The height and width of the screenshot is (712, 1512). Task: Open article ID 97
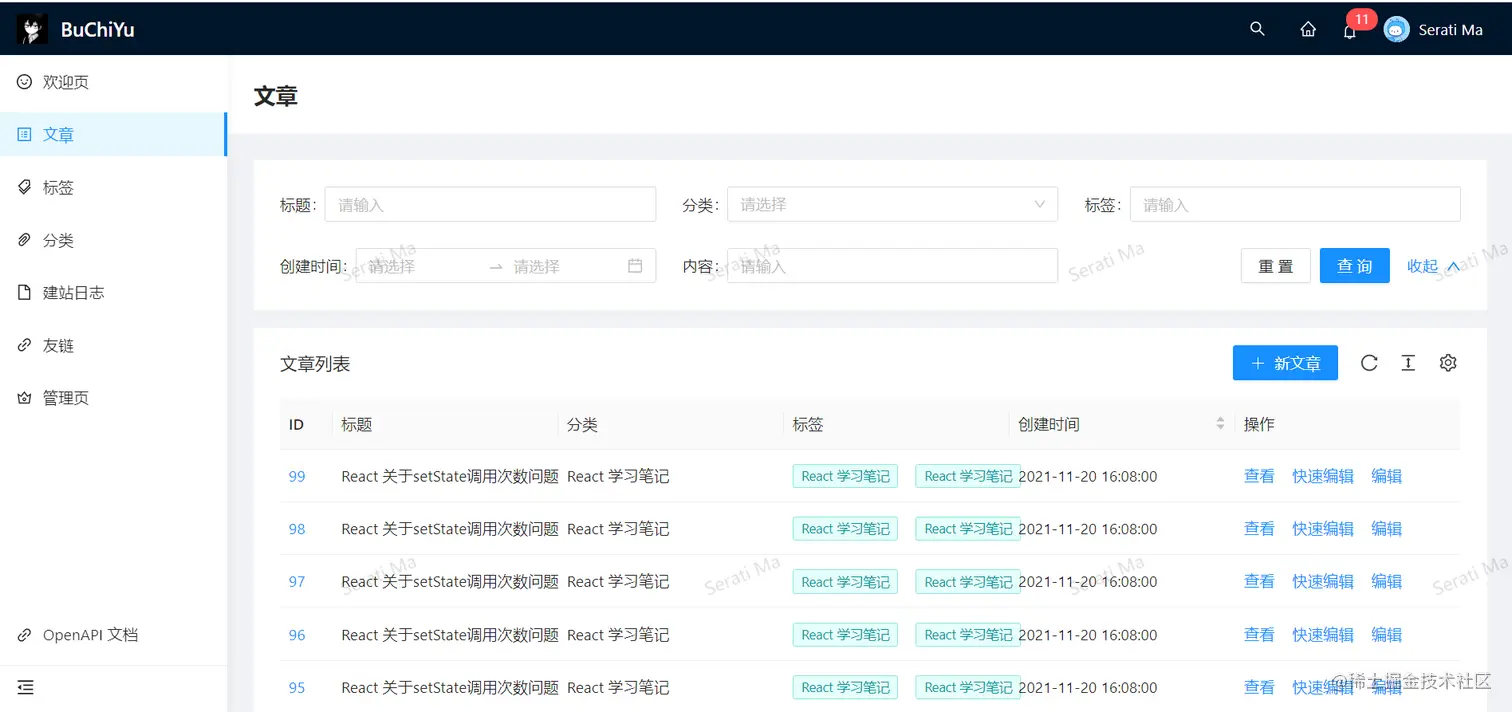(297, 582)
